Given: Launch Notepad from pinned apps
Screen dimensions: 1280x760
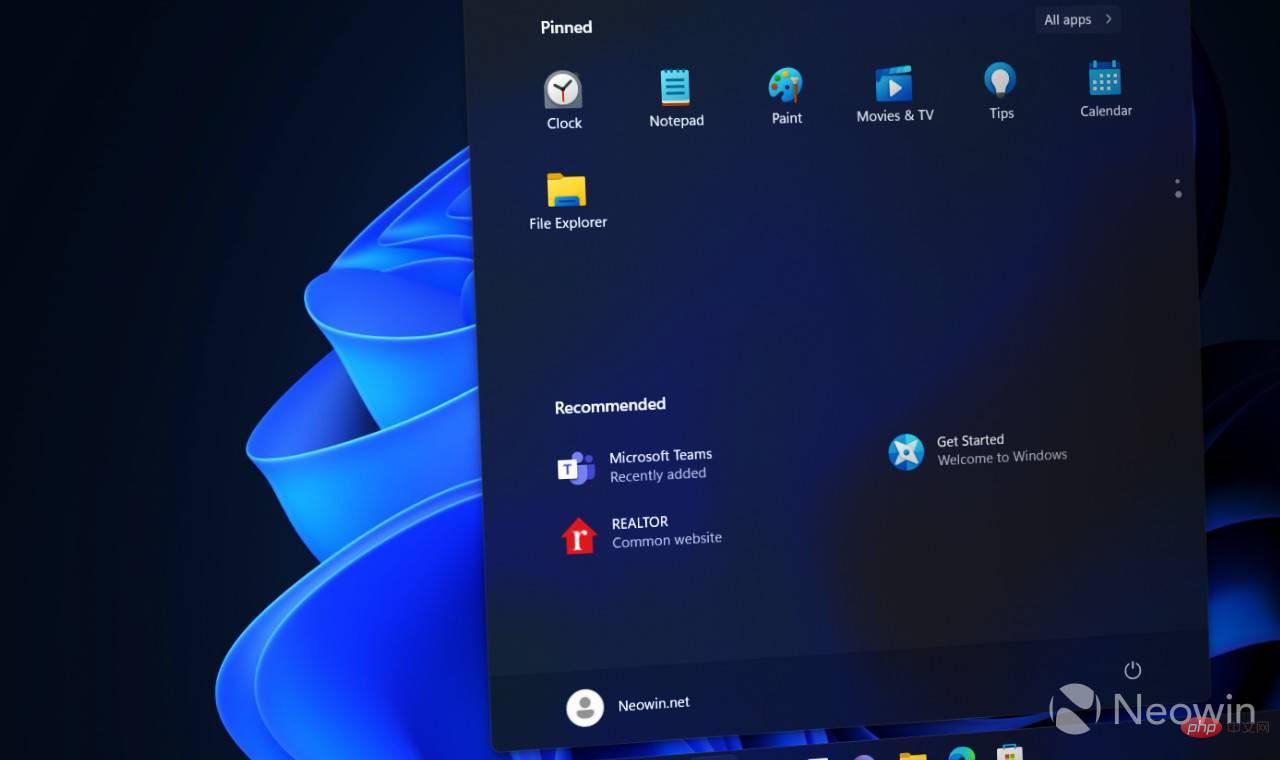Looking at the screenshot, I should pyautogui.click(x=676, y=98).
